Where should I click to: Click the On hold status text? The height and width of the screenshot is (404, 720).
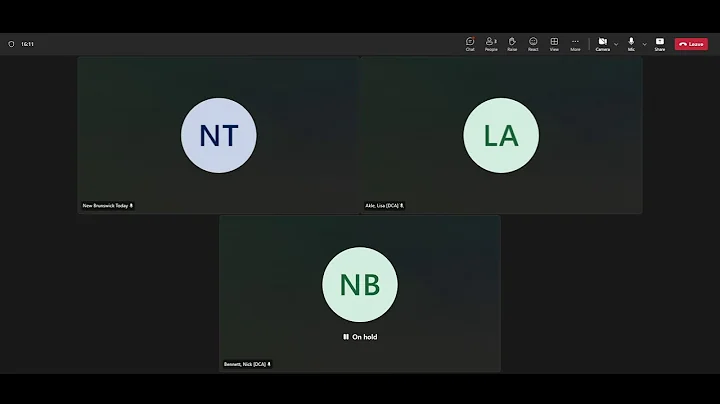point(365,337)
